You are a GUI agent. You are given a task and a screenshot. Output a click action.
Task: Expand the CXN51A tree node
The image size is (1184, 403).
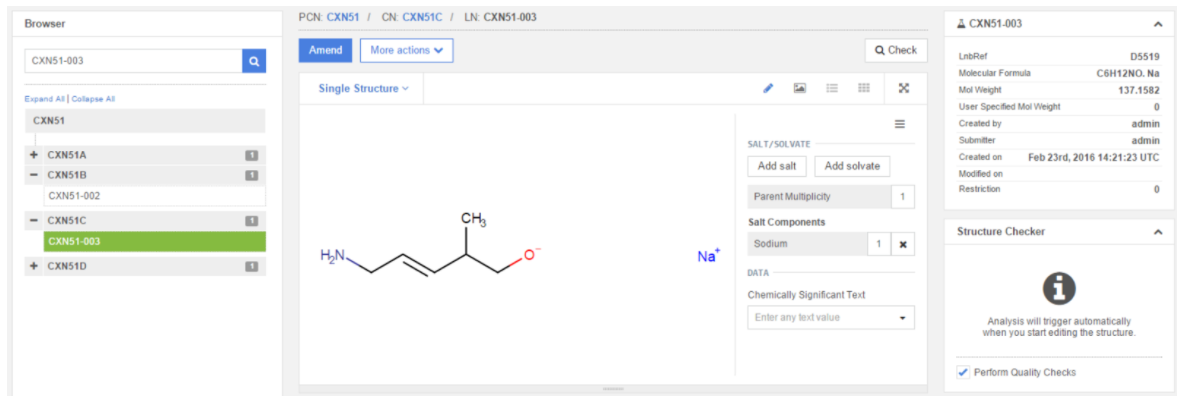point(34,155)
